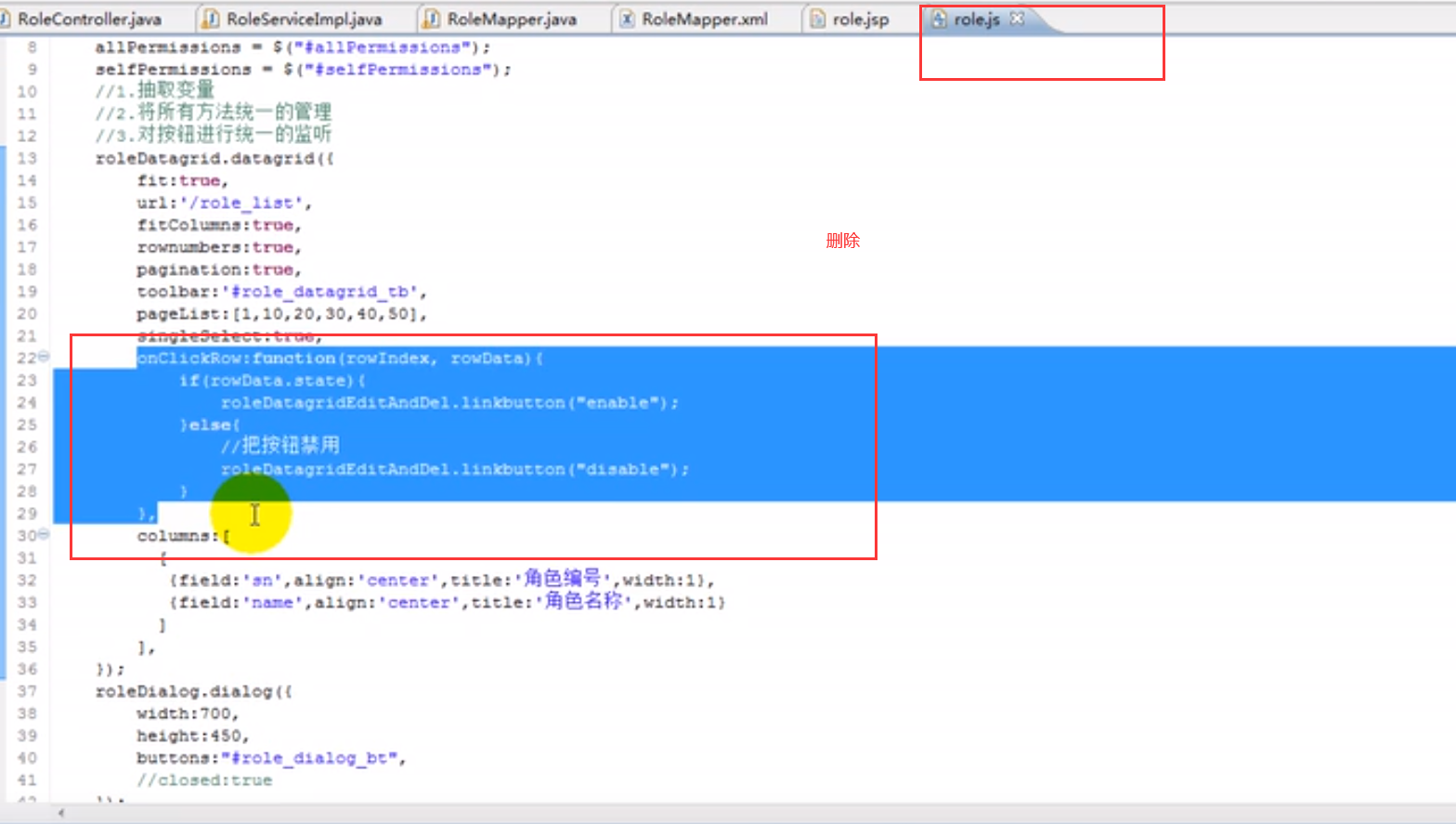Click the pageList:[1,10,20,30,40,50] line
The width and height of the screenshot is (1456, 824).
[x=281, y=314]
